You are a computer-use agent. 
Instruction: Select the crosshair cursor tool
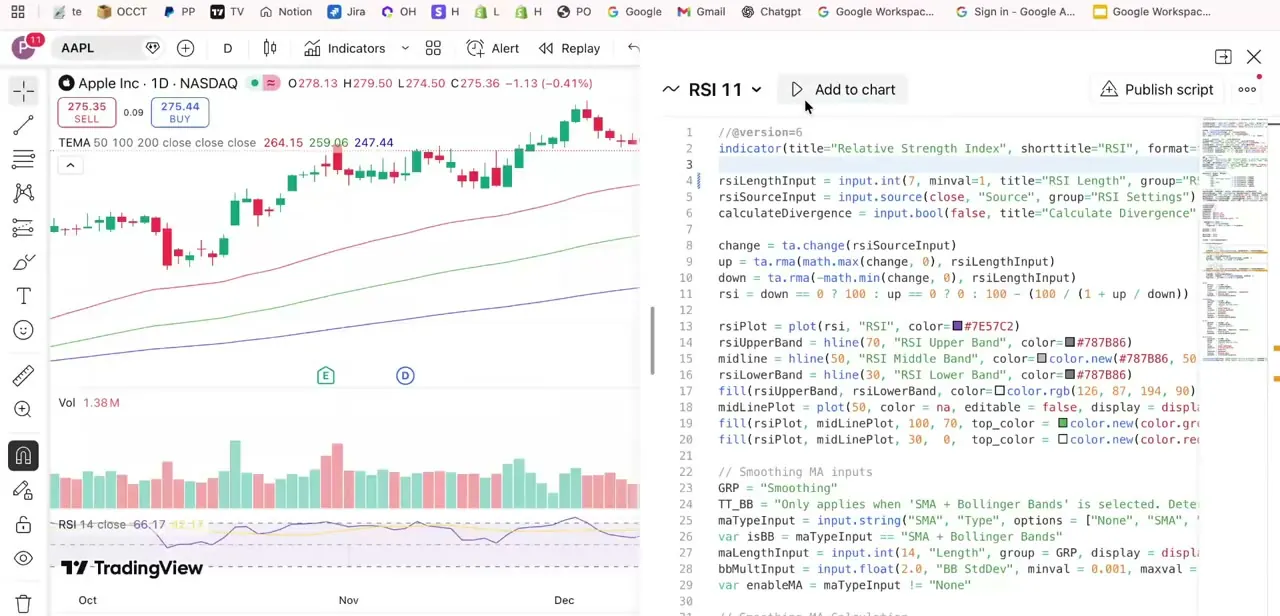tap(24, 91)
